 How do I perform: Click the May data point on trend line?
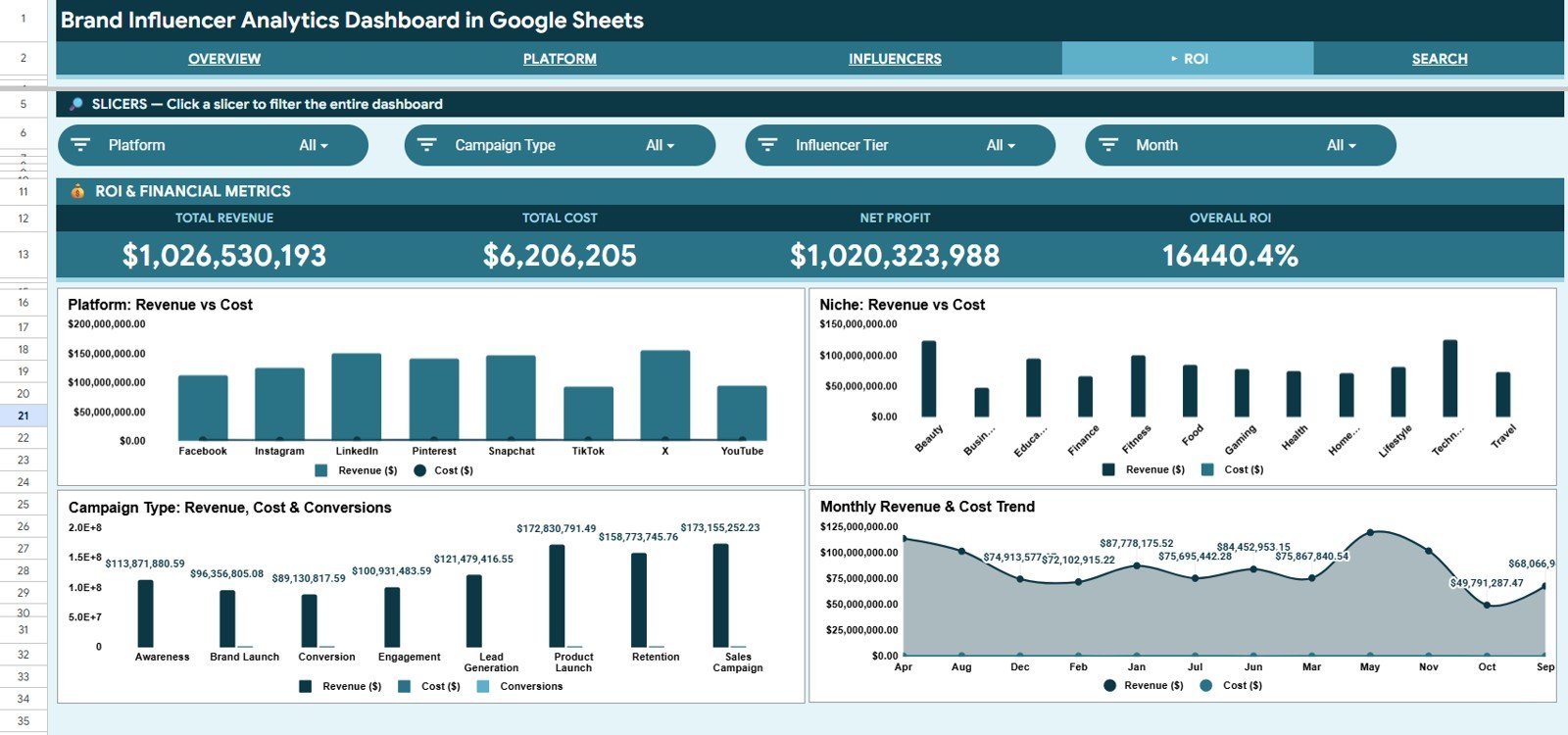pos(1370,532)
